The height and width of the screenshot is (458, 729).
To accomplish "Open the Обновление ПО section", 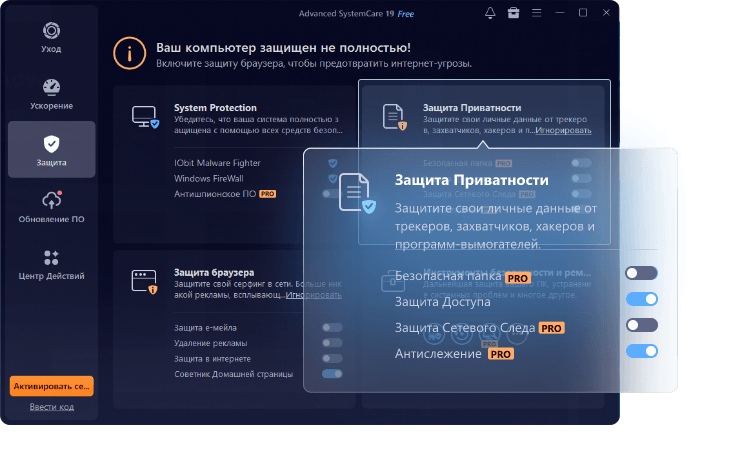I will tap(51, 207).
